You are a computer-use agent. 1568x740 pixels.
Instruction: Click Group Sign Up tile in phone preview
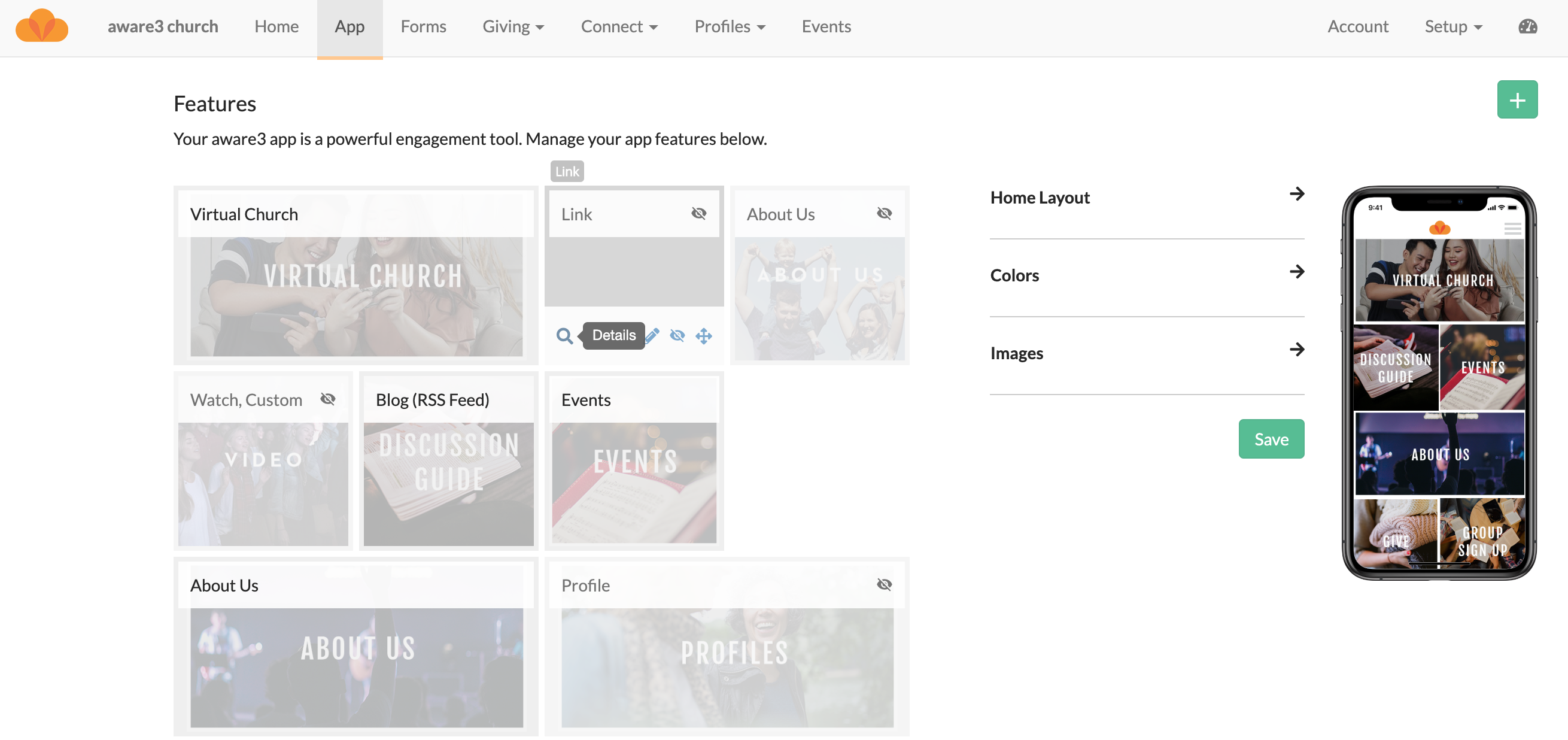(1482, 533)
